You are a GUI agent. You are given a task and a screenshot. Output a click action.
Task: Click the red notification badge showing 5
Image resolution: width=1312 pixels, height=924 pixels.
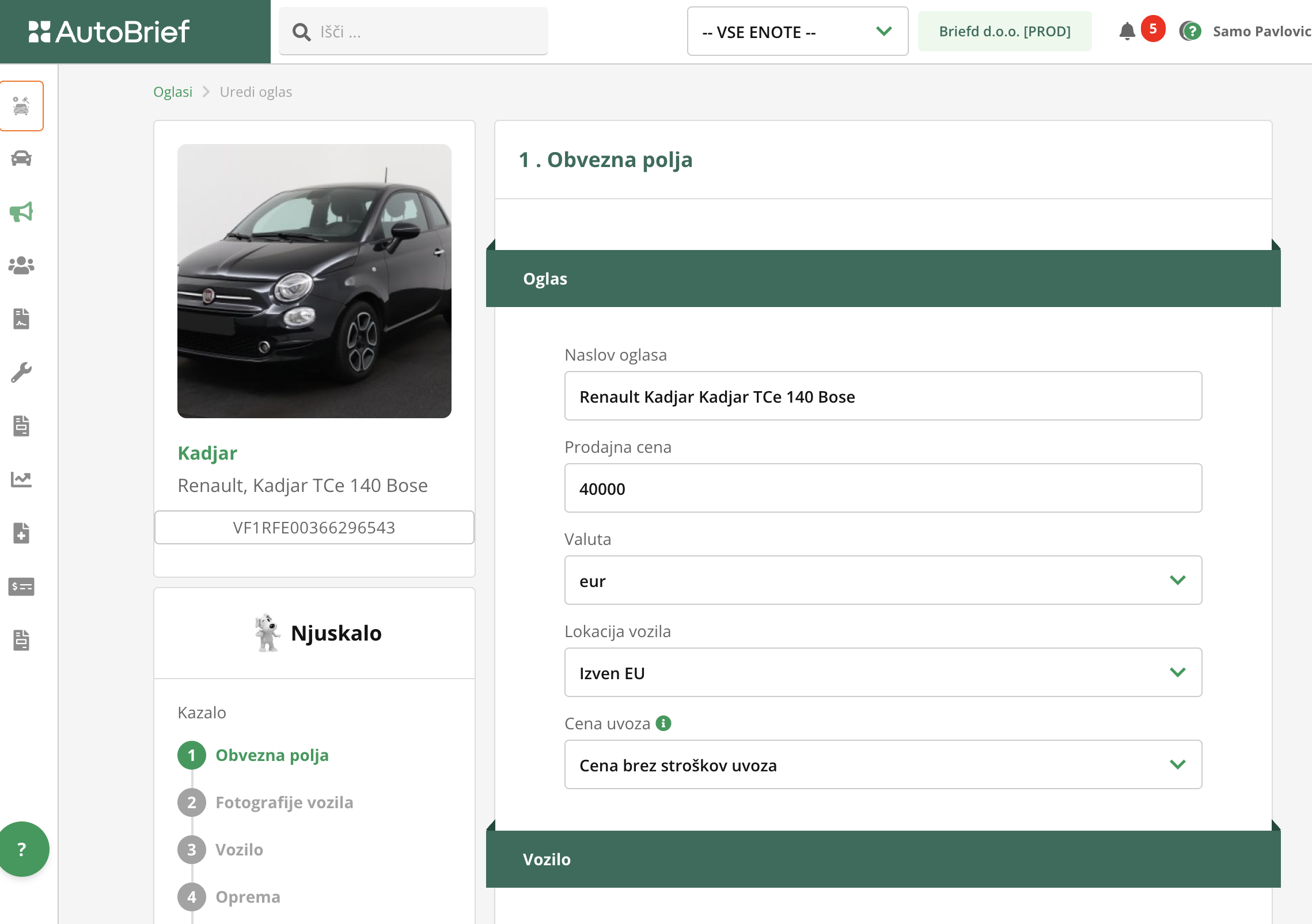click(1153, 28)
